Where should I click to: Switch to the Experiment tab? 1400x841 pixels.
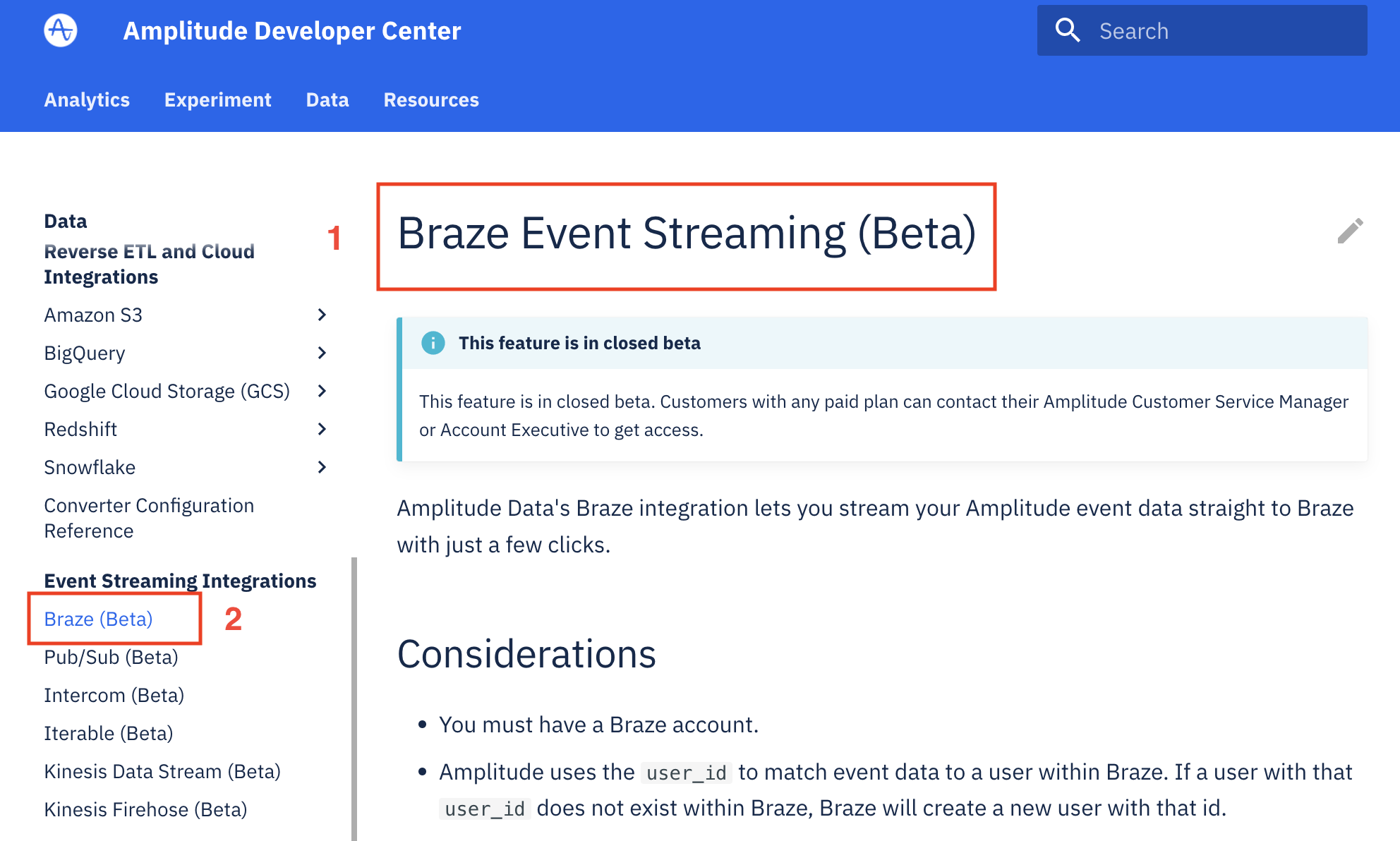[217, 100]
